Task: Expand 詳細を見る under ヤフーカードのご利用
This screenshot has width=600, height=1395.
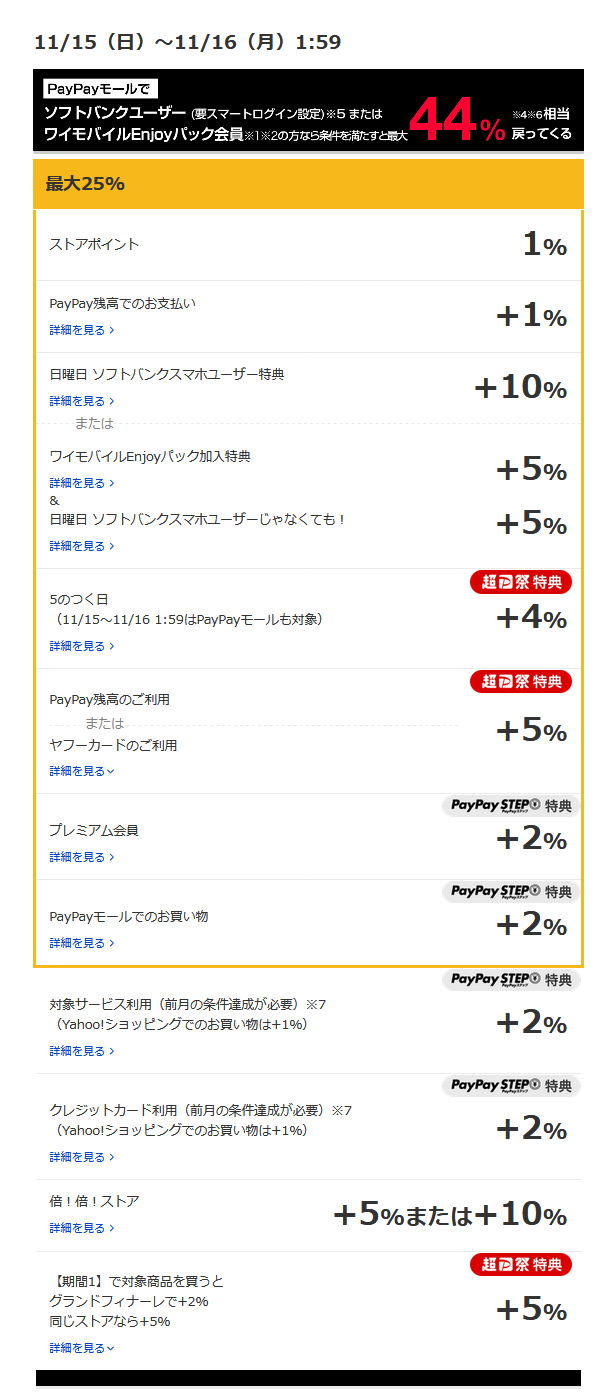Action: click(x=82, y=771)
